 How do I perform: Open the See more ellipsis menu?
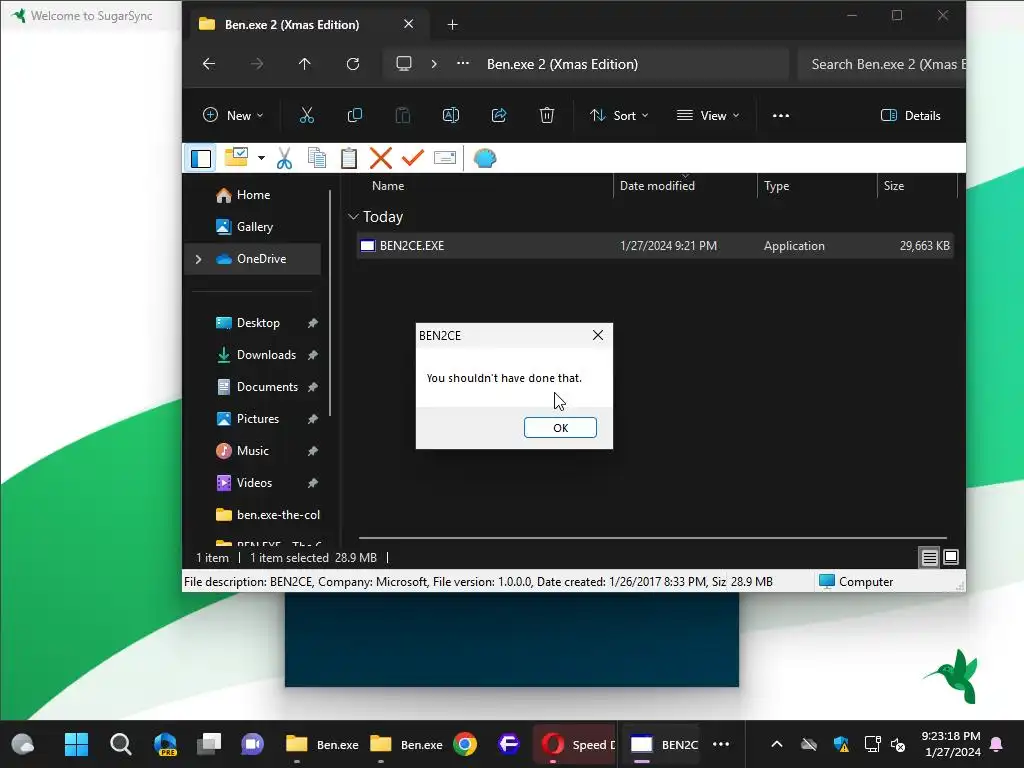pos(781,116)
